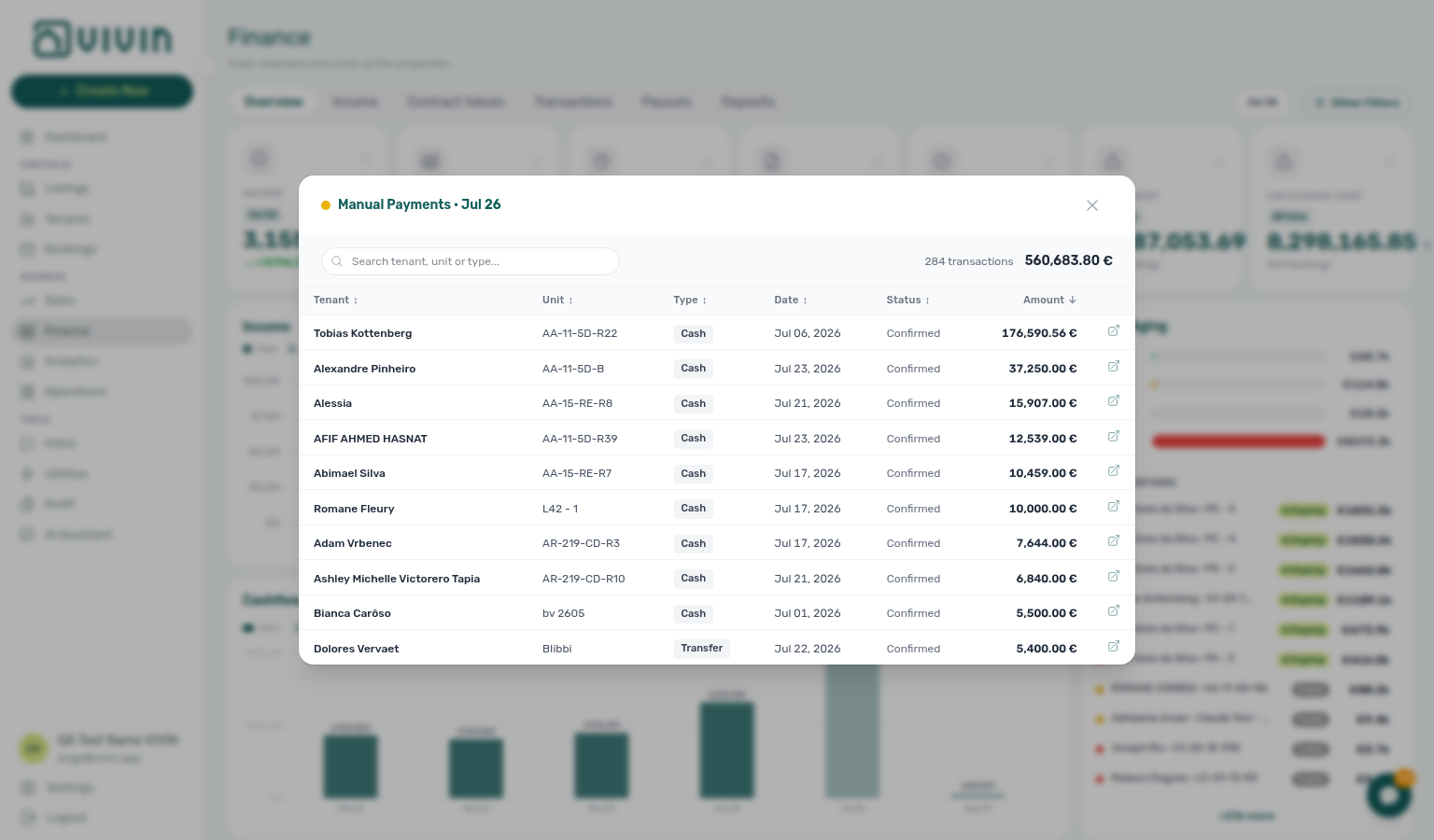Viewport: 1434px width, 840px height.
Task: Select Cash tag in Romane Fleury row
Action: point(694,509)
